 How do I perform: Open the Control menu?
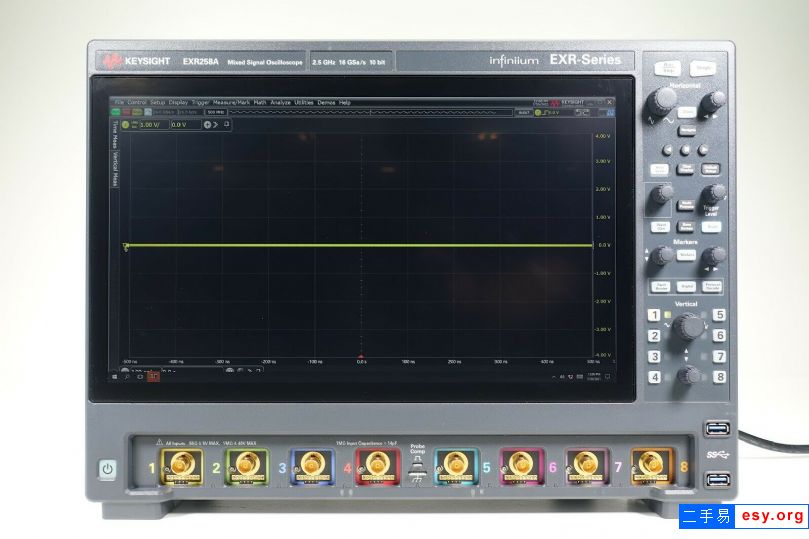click(x=137, y=102)
